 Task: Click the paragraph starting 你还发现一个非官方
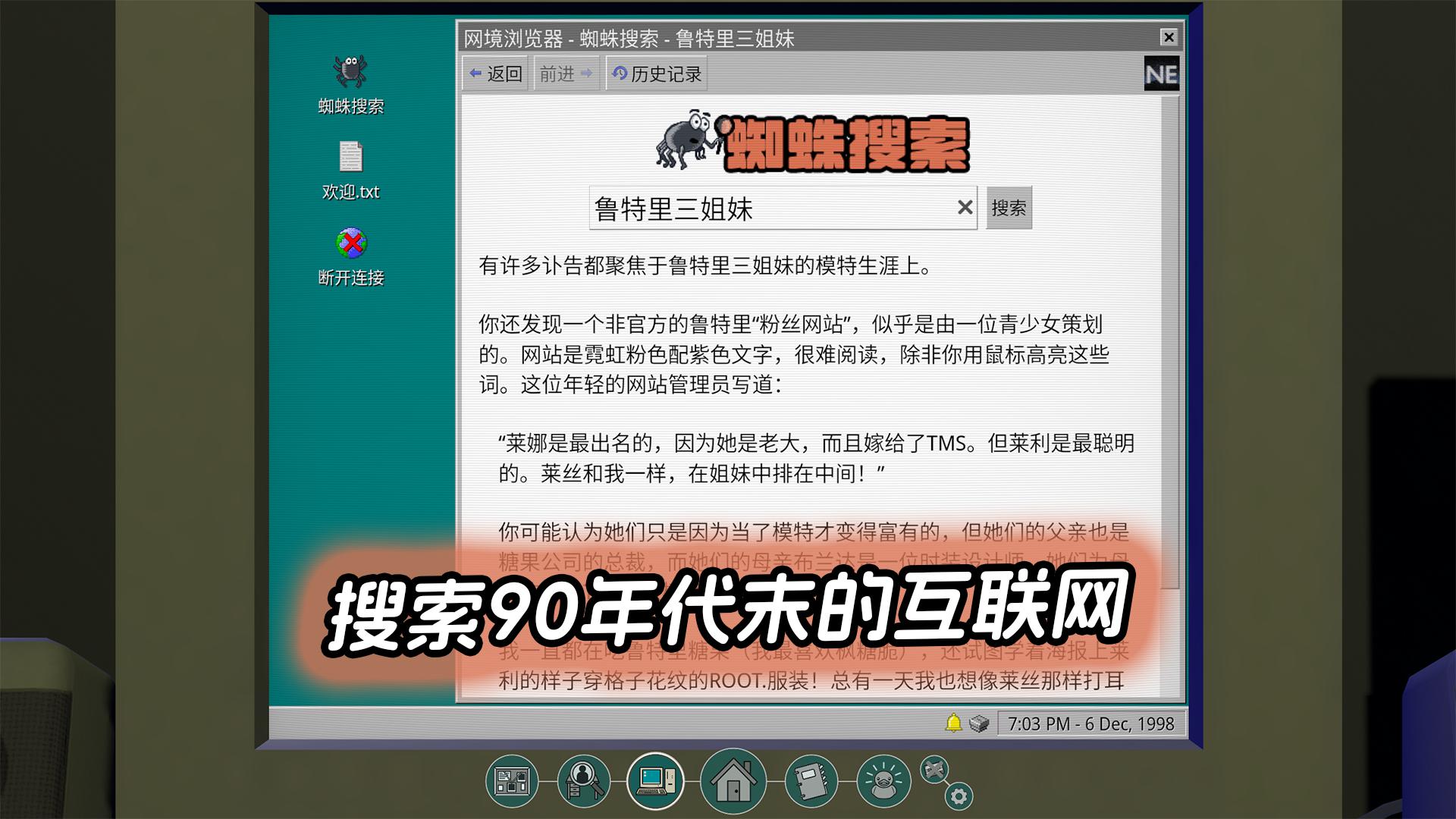pos(794,354)
